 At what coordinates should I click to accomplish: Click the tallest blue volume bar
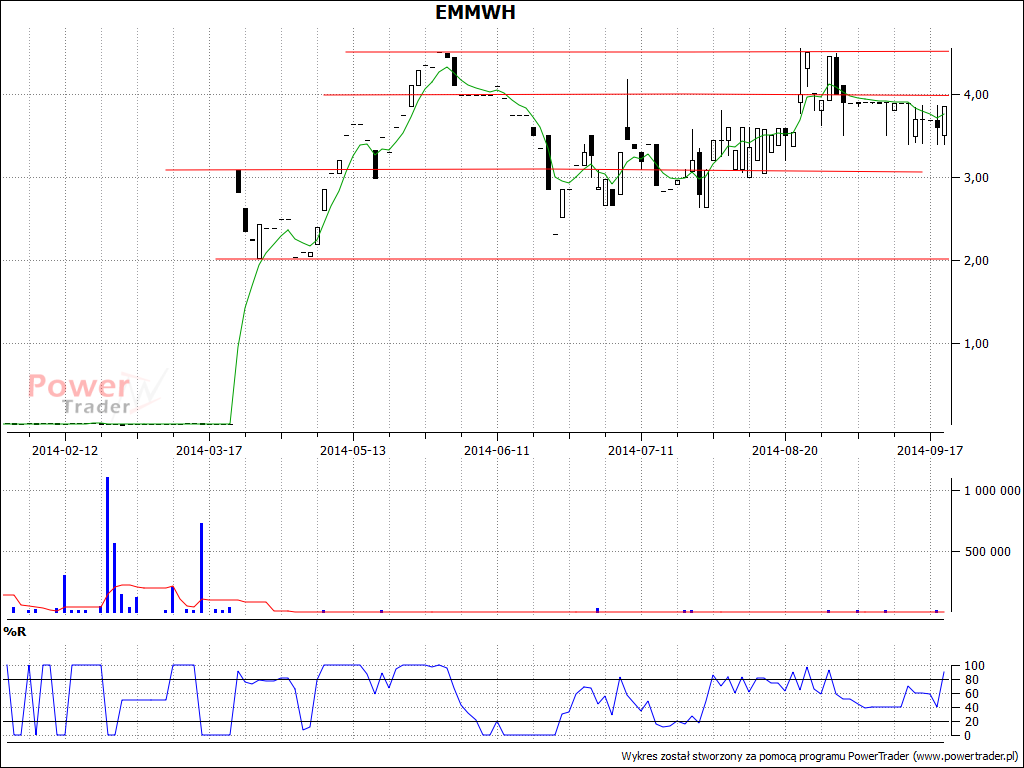tap(107, 545)
